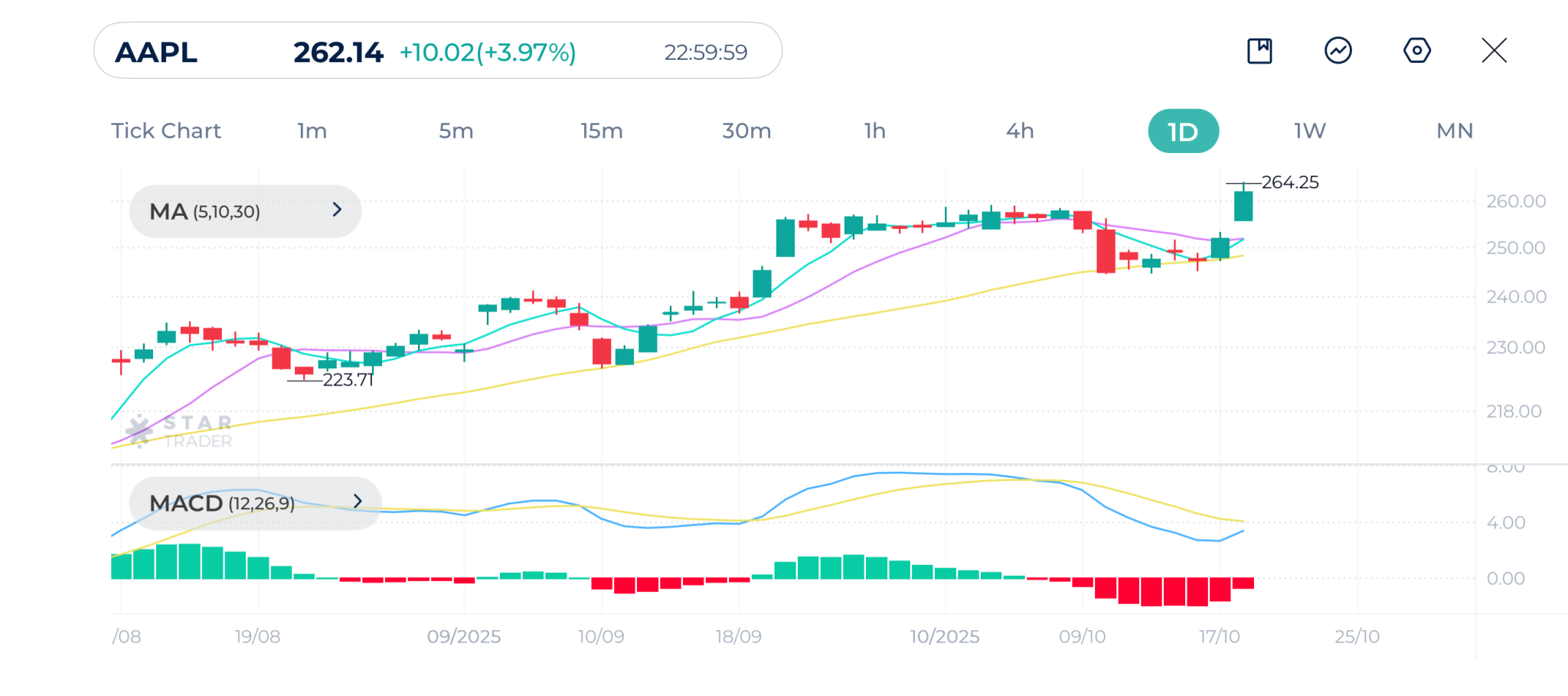This screenshot has height=696, width=1568.
Task: Click the 223.71 low price marker
Action: 347,380
